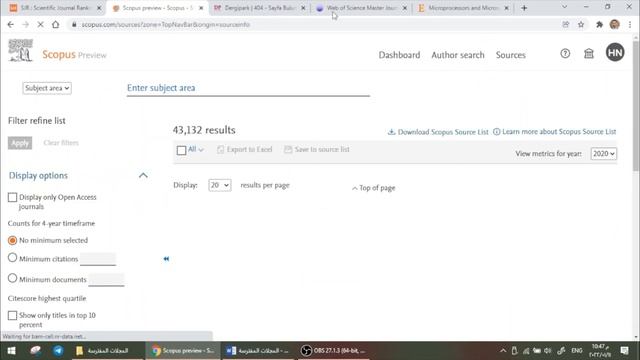Click the Minimum citations input field
640x360 pixels.
tap(98, 259)
